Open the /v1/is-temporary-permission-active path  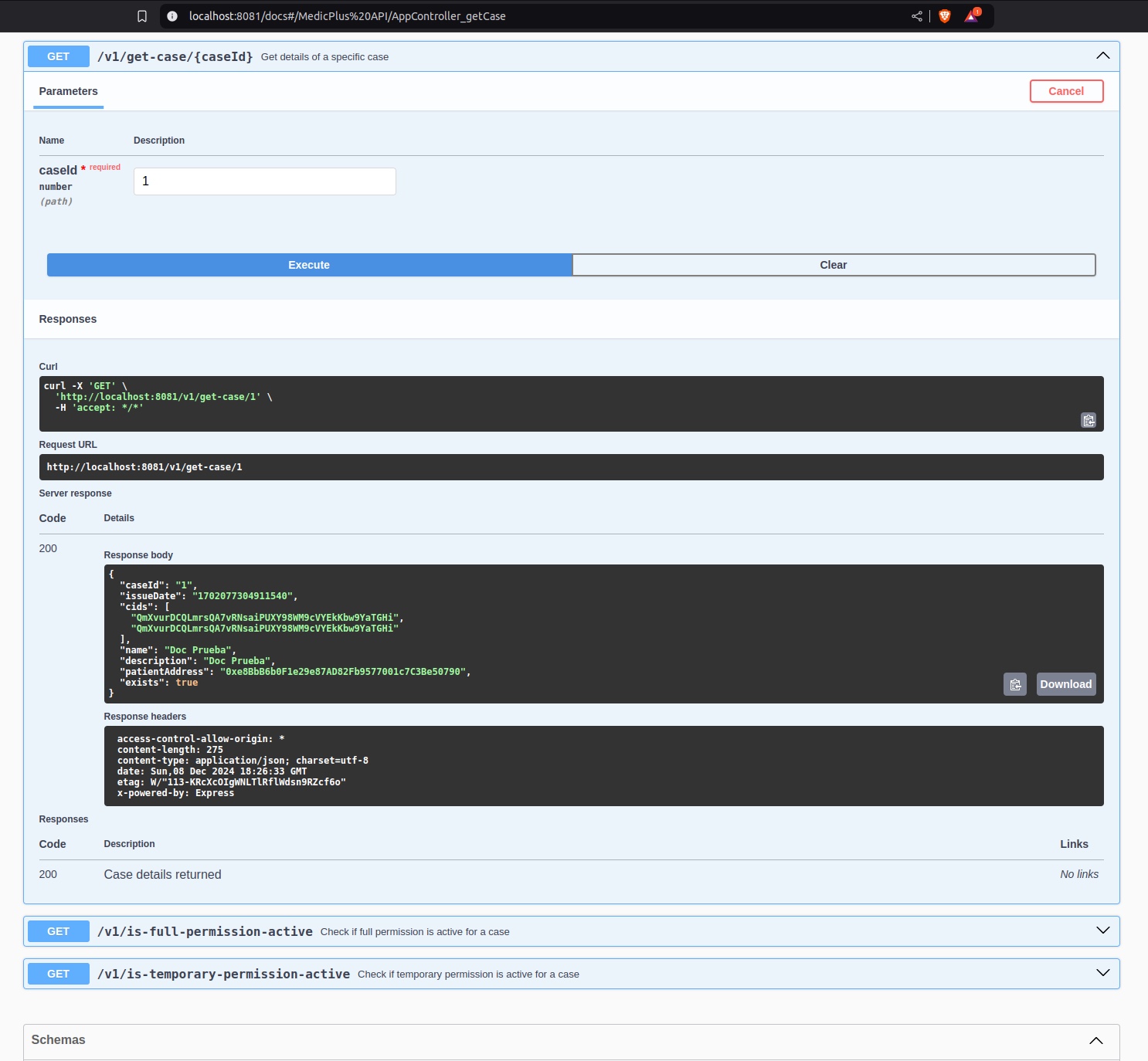tap(223, 974)
